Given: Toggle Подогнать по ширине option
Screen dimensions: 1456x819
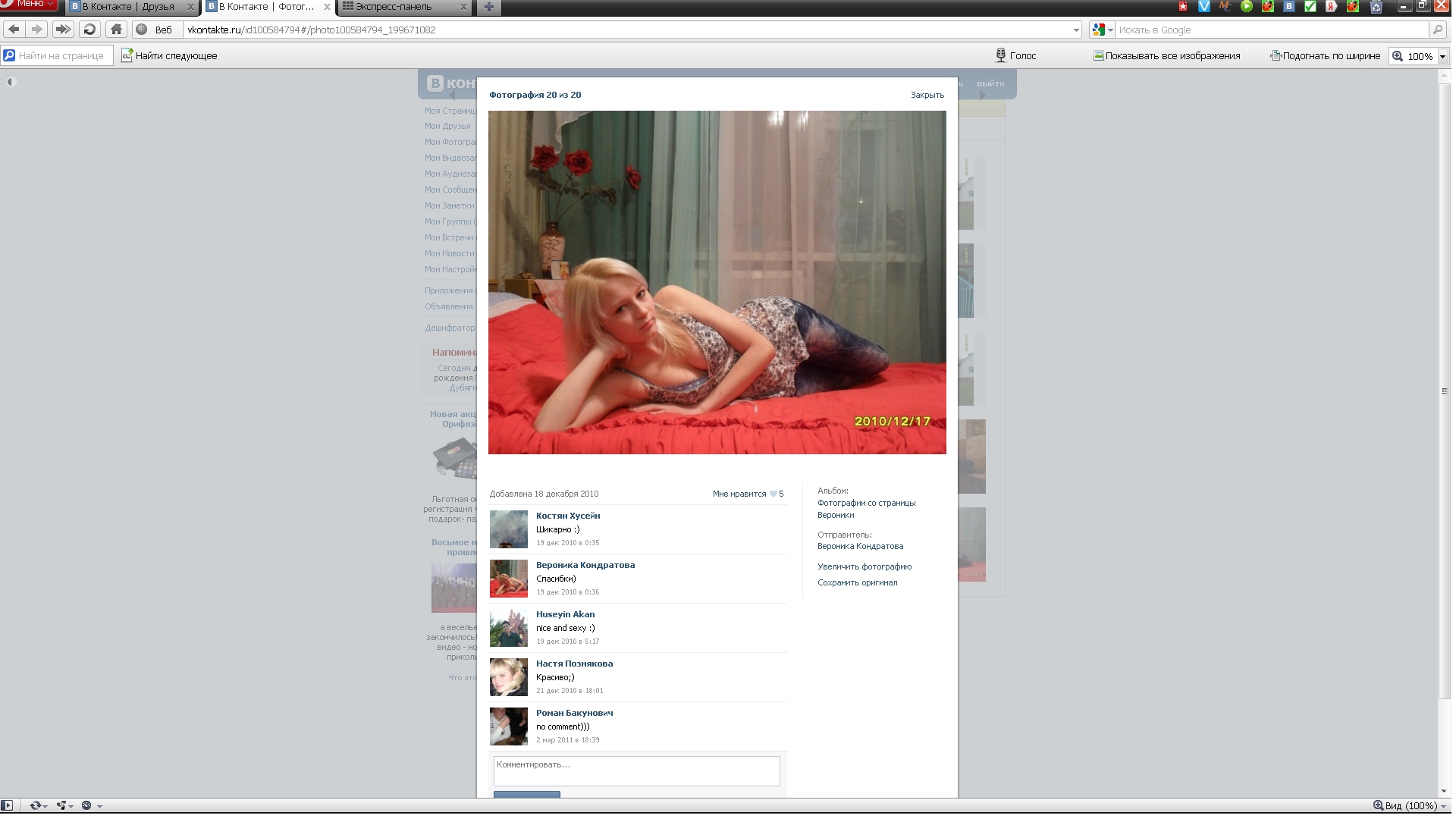Looking at the screenshot, I should click(1325, 55).
